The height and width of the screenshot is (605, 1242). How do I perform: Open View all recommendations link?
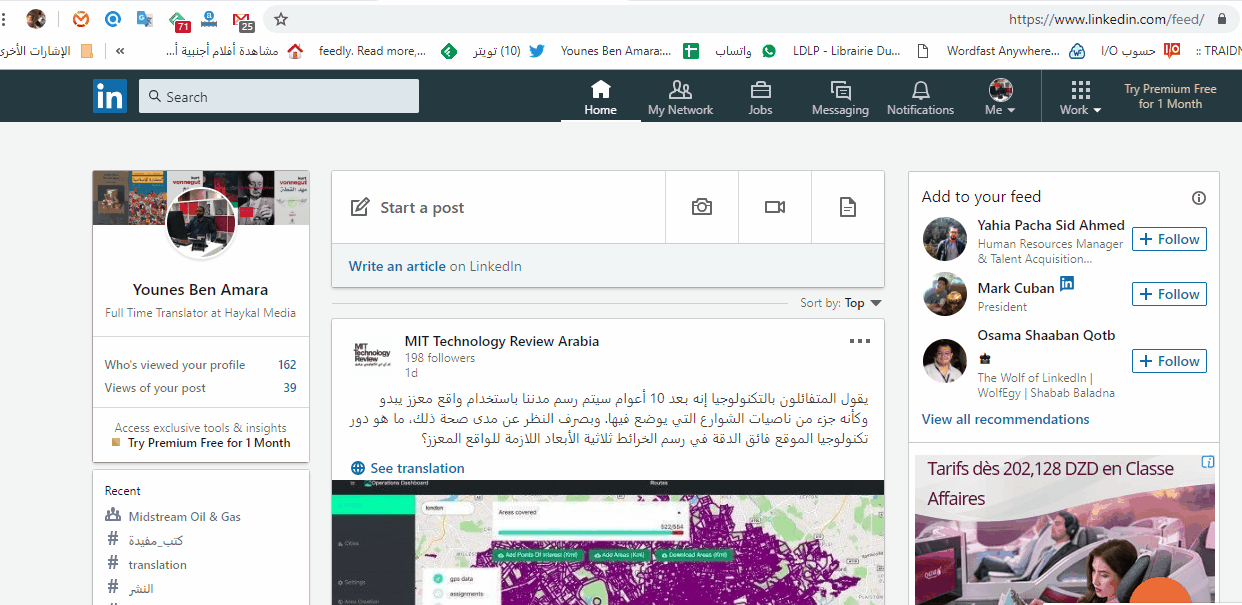[x=1005, y=419]
